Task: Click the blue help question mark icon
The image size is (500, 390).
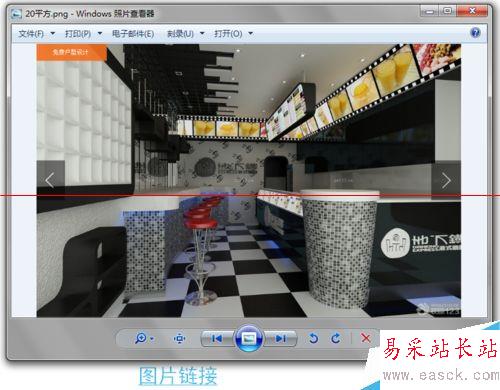Action: pyautogui.click(x=475, y=33)
